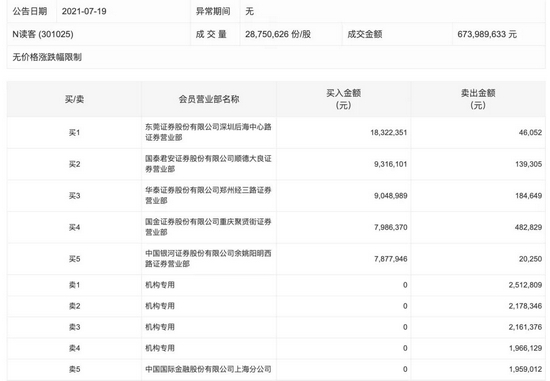Click the 卖出金额 column header
Viewport: 550px width, 381px height.
478,99
